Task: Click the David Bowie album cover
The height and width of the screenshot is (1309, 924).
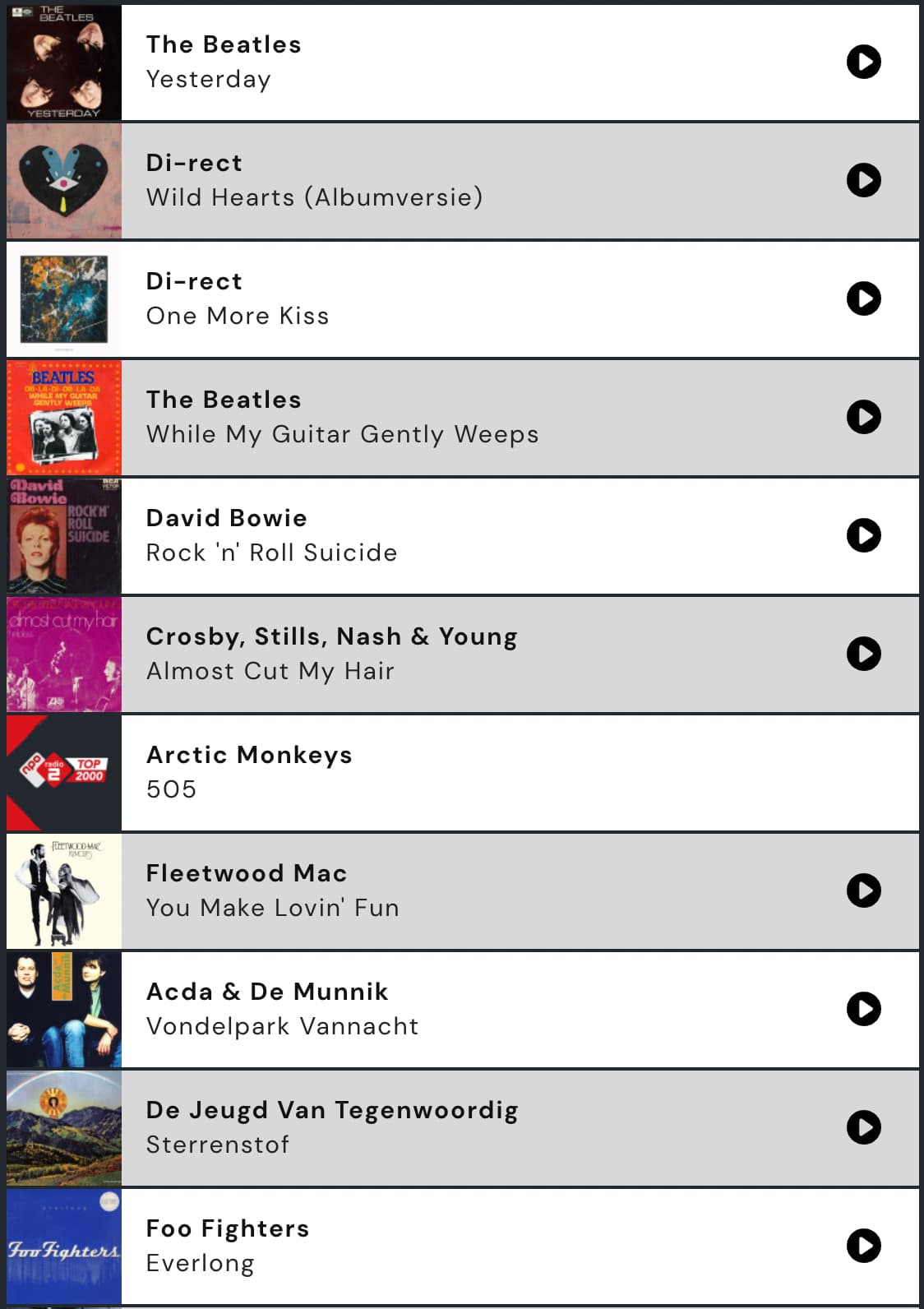Action: pyautogui.click(x=64, y=536)
